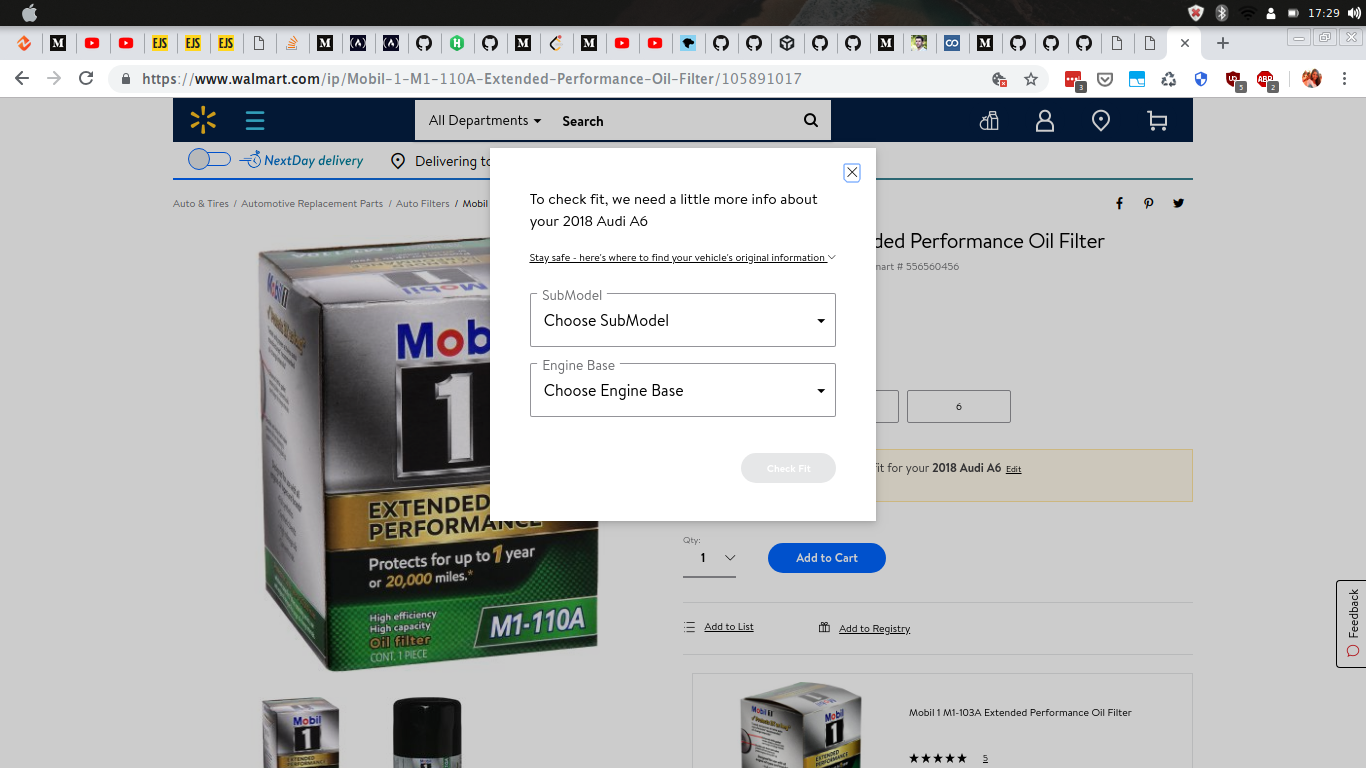Switch to the cube icon tab

787,43
